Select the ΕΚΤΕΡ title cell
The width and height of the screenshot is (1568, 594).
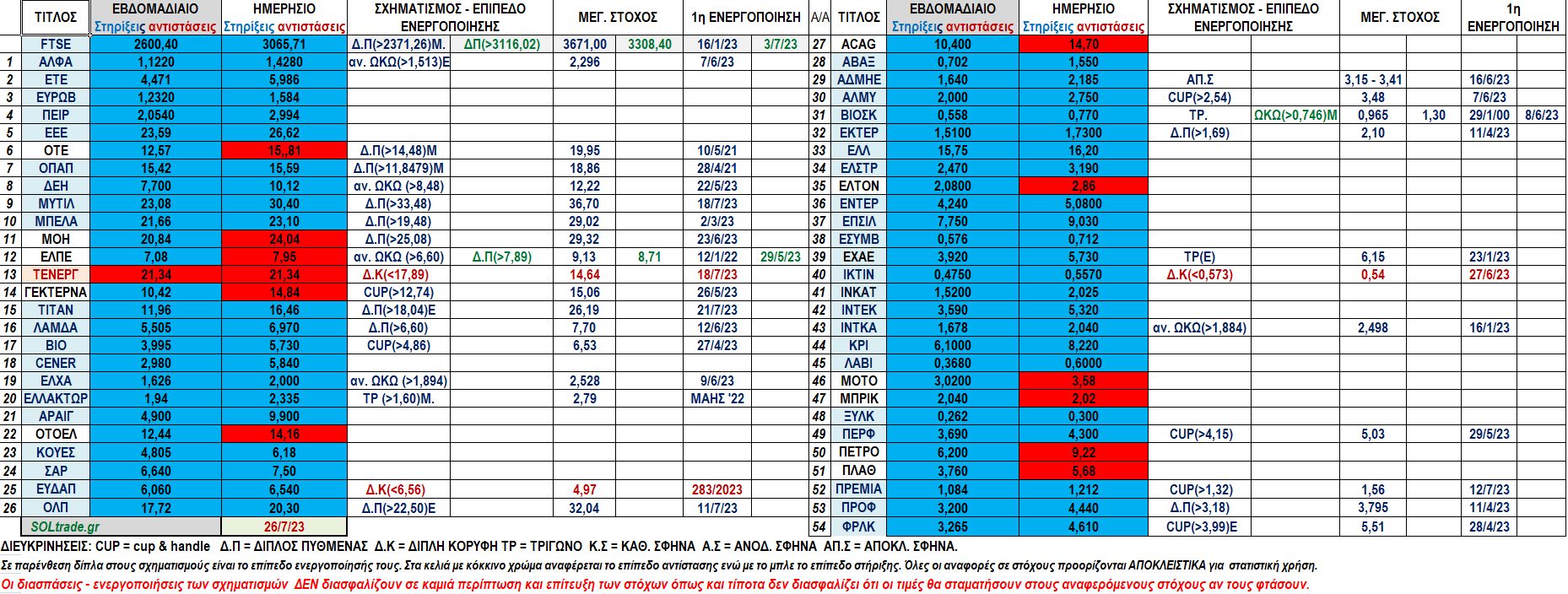[858, 132]
